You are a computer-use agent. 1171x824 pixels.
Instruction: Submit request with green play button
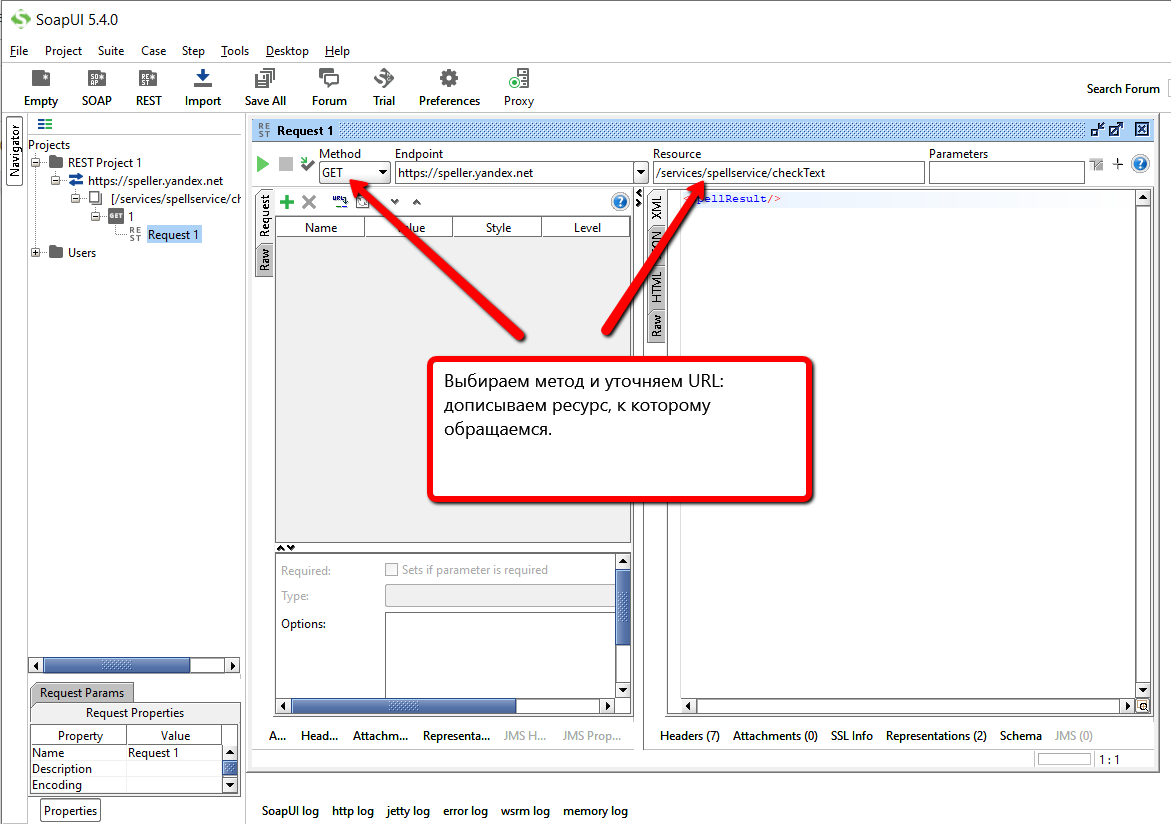[x=263, y=164]
